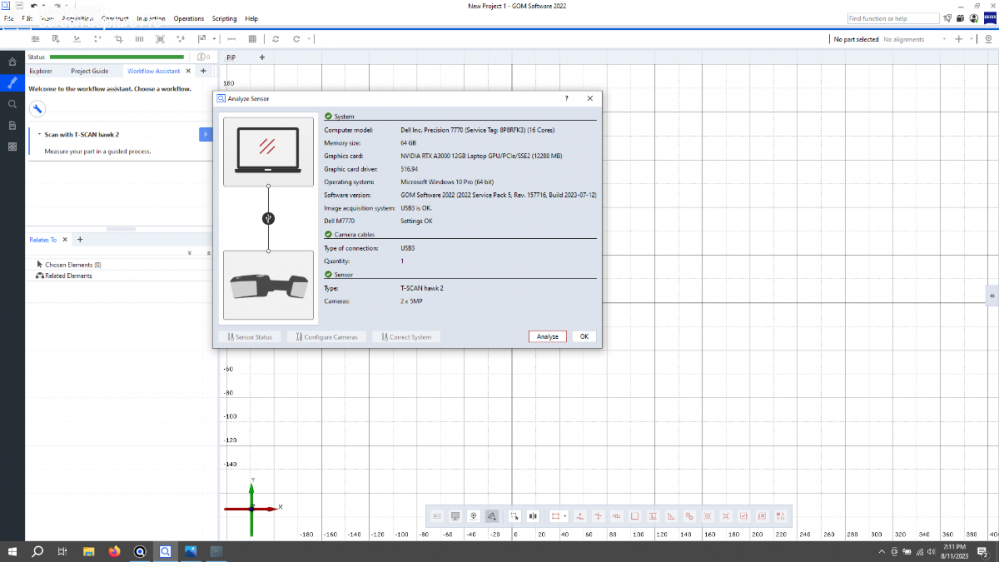
Task: Click the status info counter icon
Action: pos(203,57)
